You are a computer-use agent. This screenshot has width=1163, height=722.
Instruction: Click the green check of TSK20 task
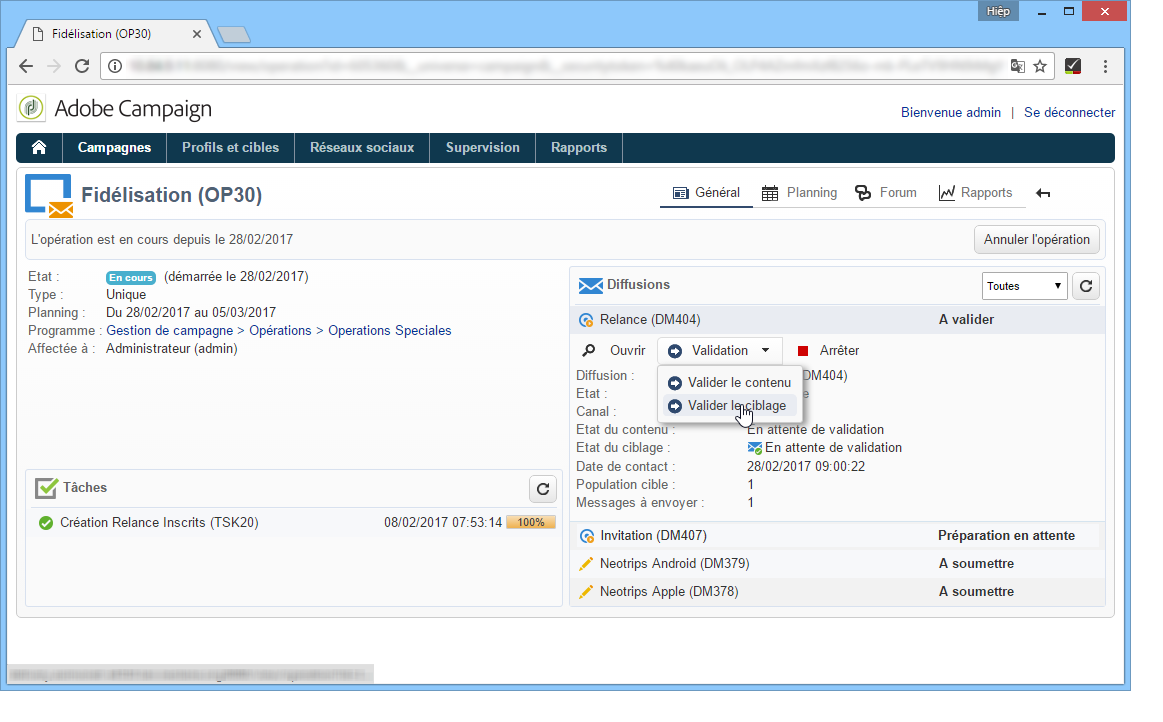(x=46, y=523)
